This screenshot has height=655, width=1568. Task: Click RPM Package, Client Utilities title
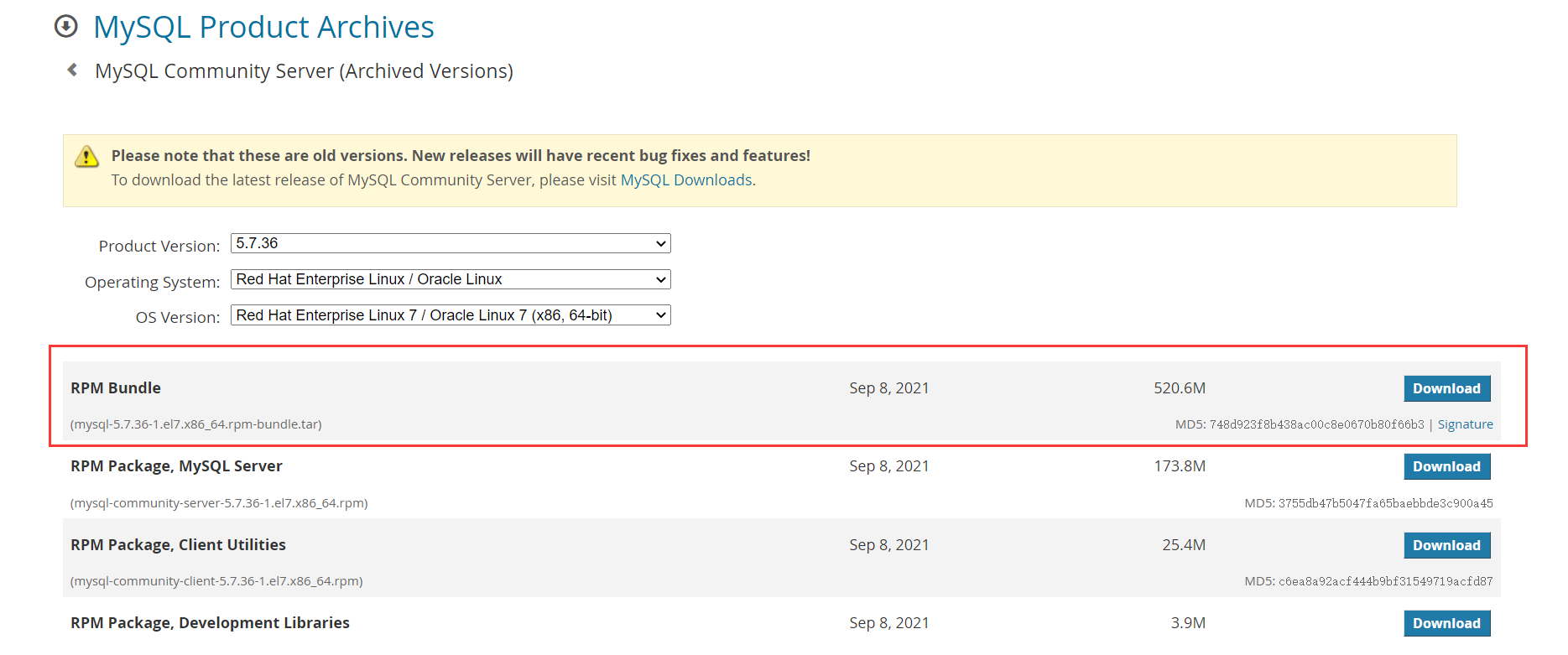tap(178, 545)
